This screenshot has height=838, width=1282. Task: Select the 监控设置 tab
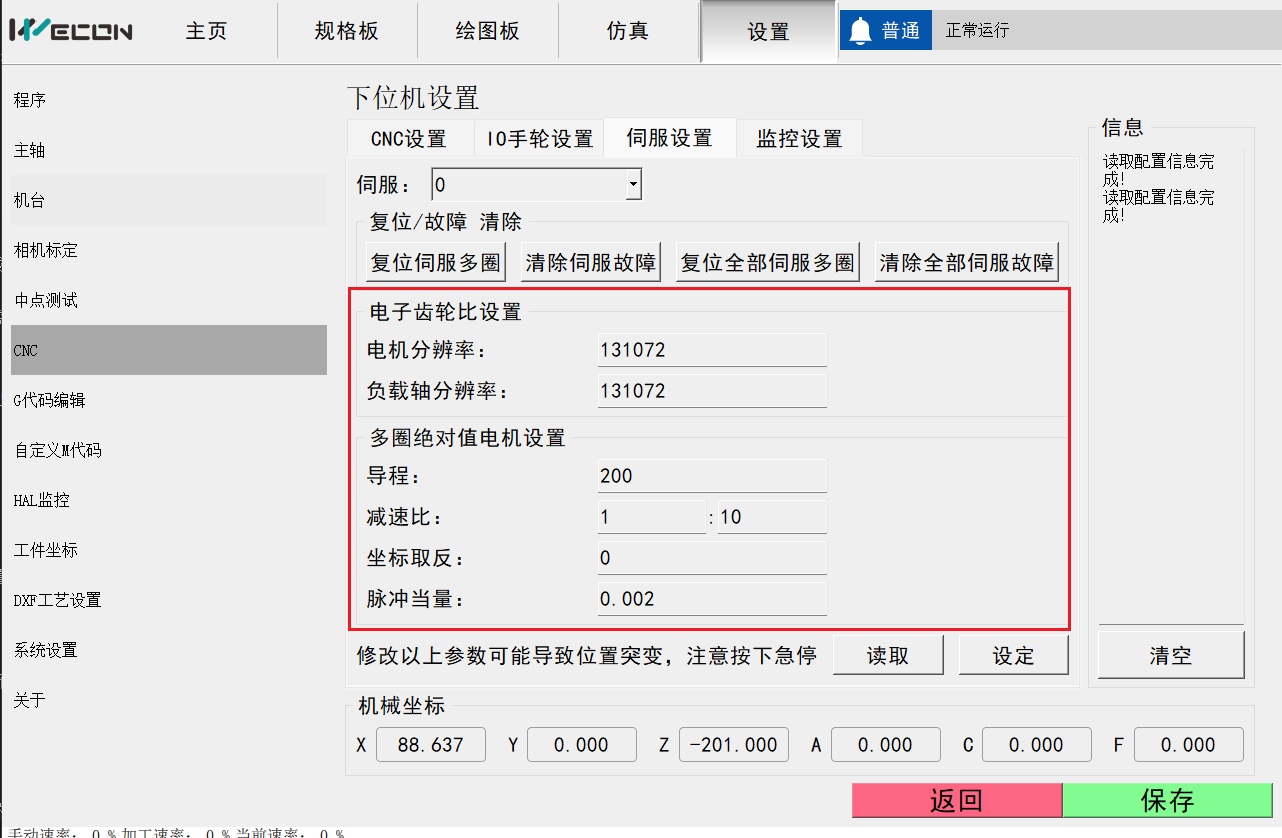point(798,139)
